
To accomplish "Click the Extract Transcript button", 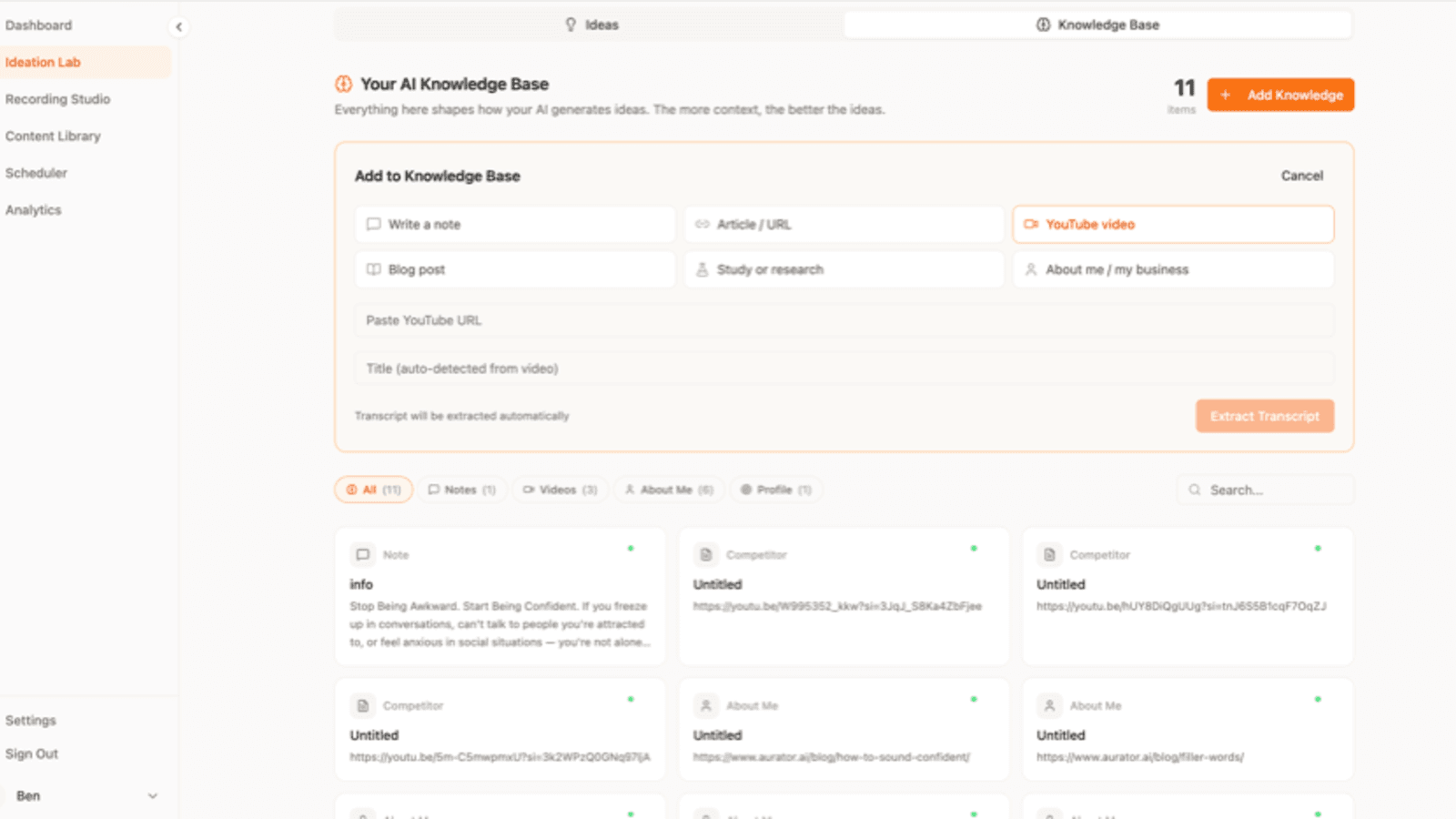I will 1264,416.
